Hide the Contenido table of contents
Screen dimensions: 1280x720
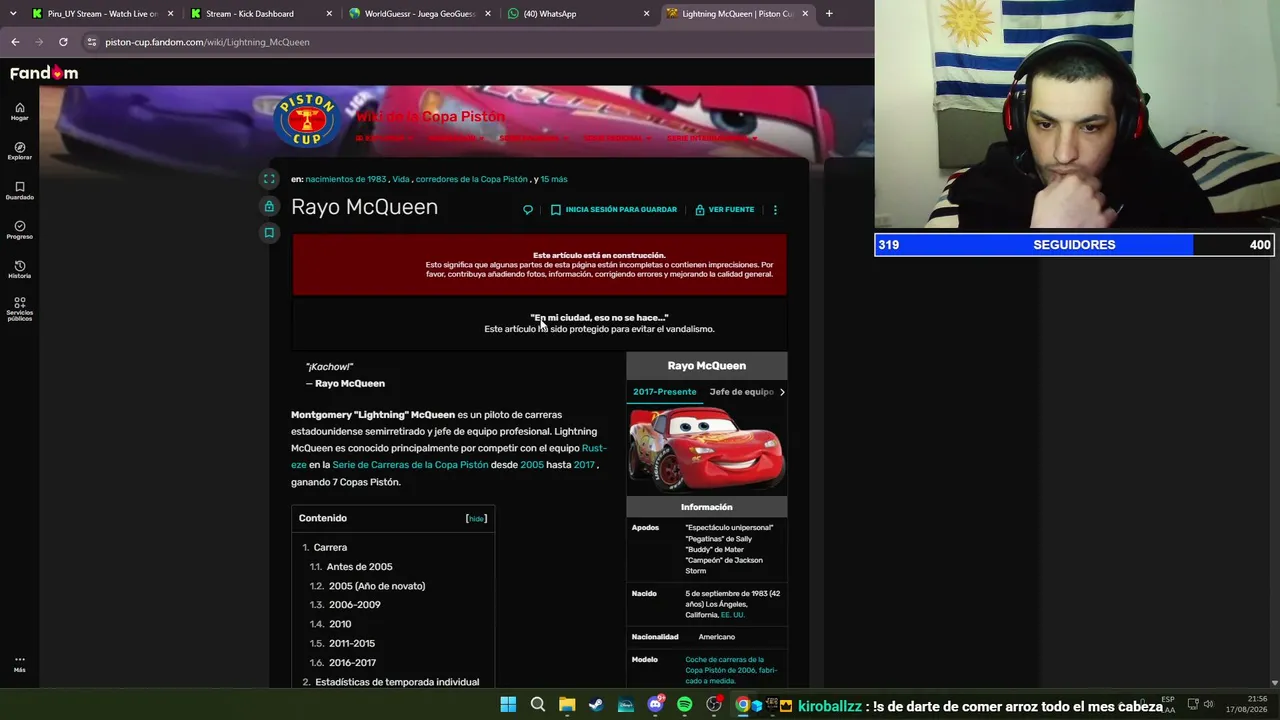pos(476,519)
